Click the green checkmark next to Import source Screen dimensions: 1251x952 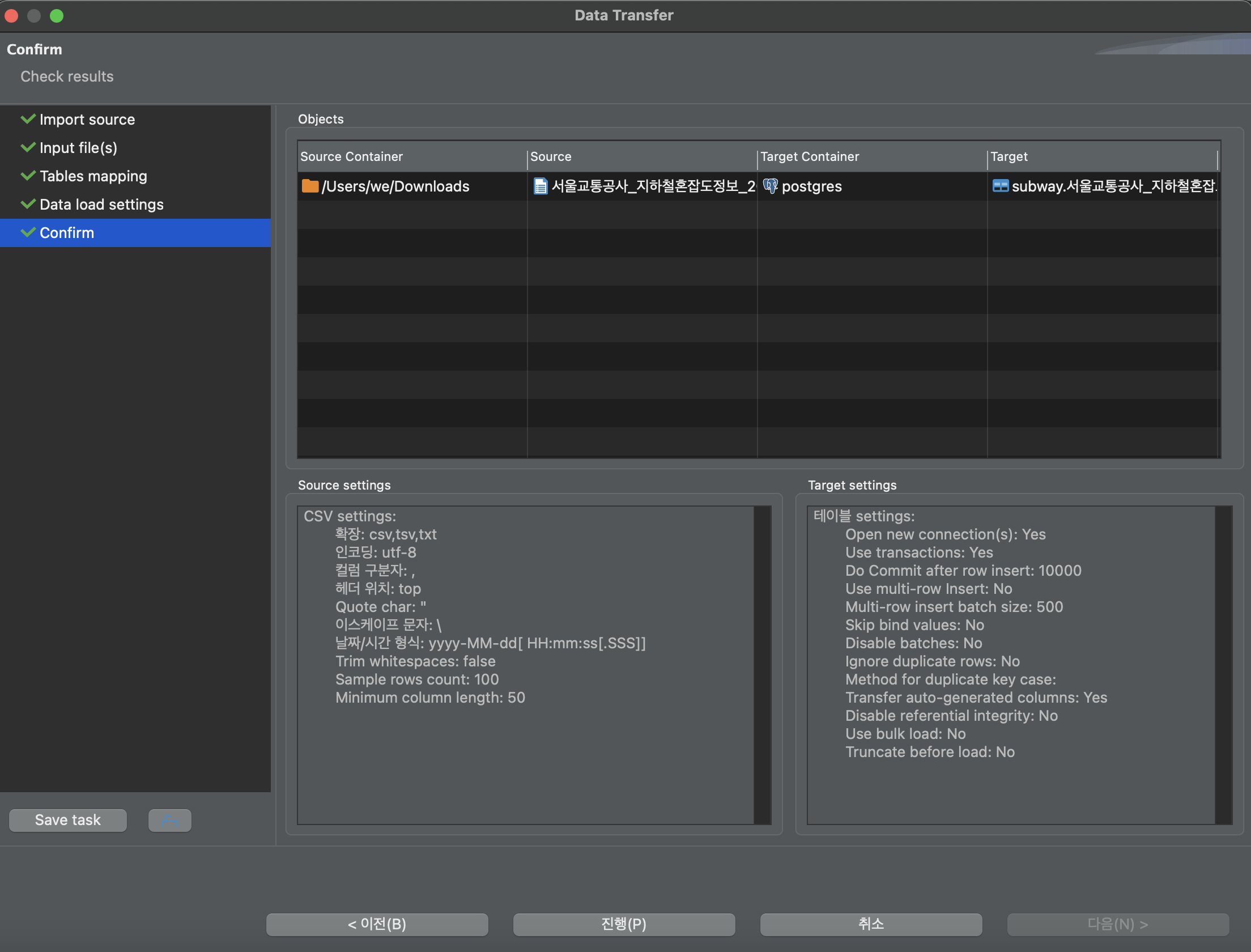[x=28, y=119]
